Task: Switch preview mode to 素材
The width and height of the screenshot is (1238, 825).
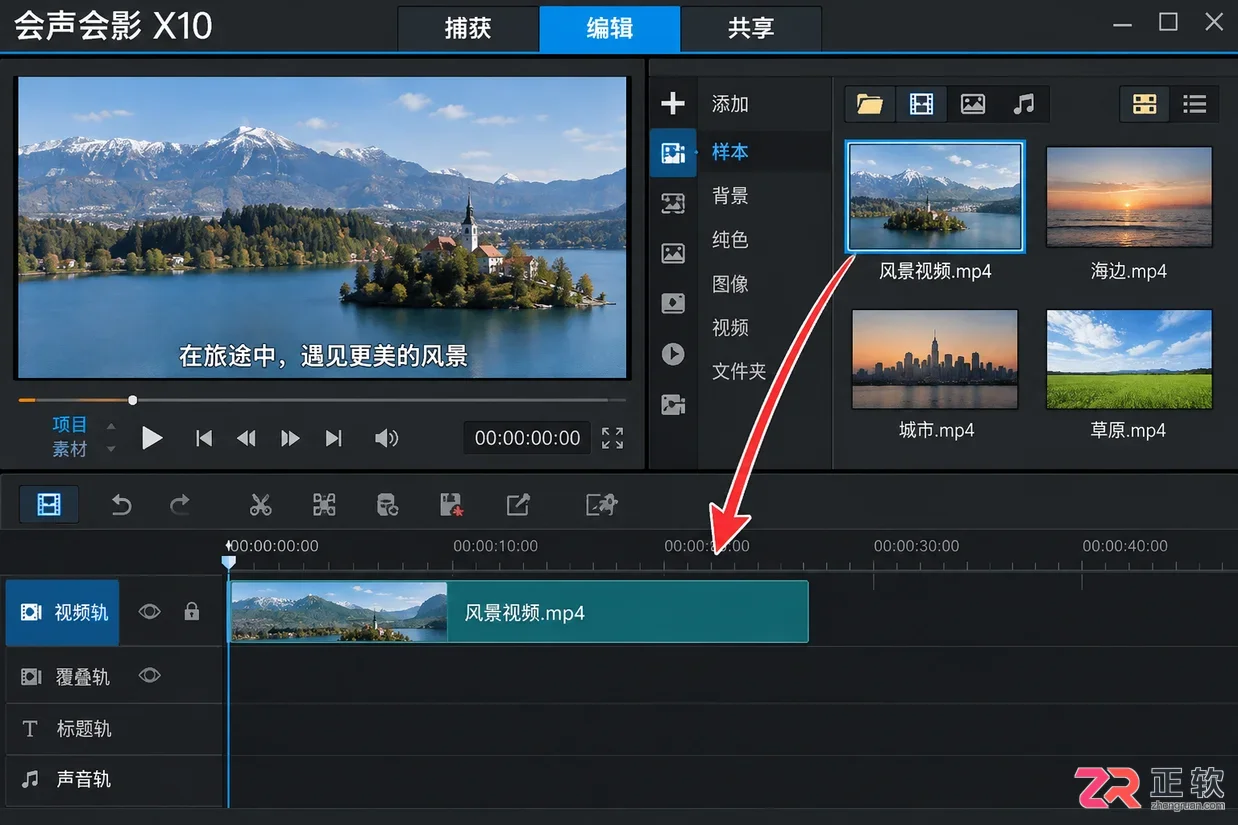Action: coord(70,449)
